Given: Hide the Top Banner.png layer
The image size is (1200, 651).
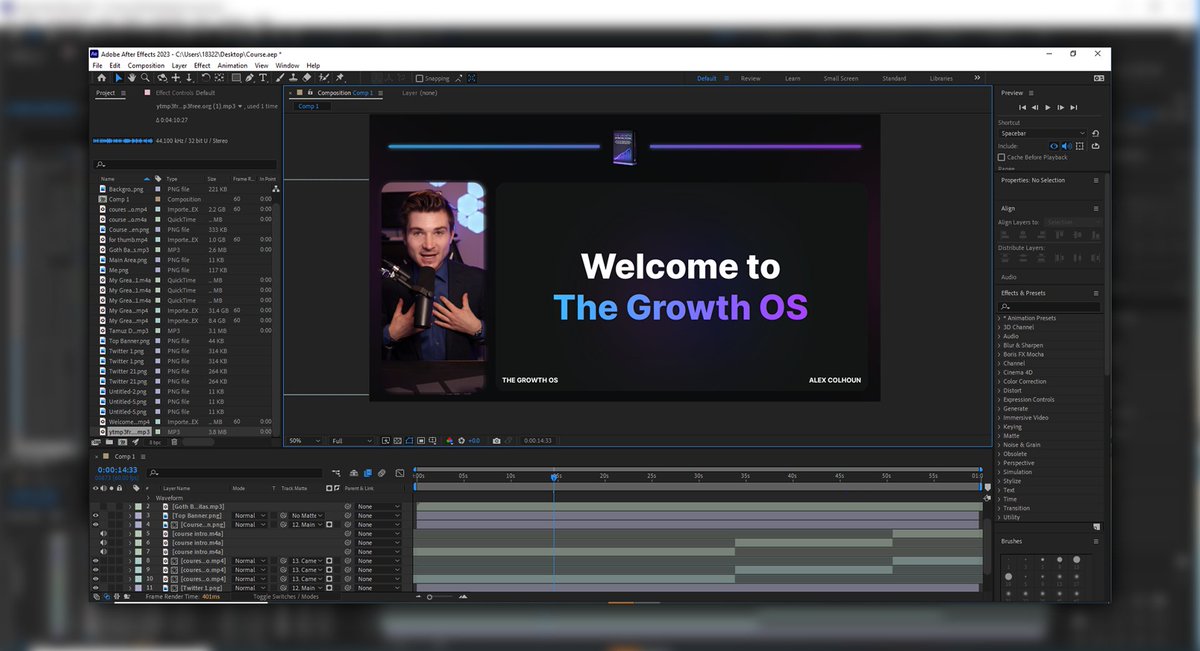Looking at the screenshot, I should coord(96,516).
